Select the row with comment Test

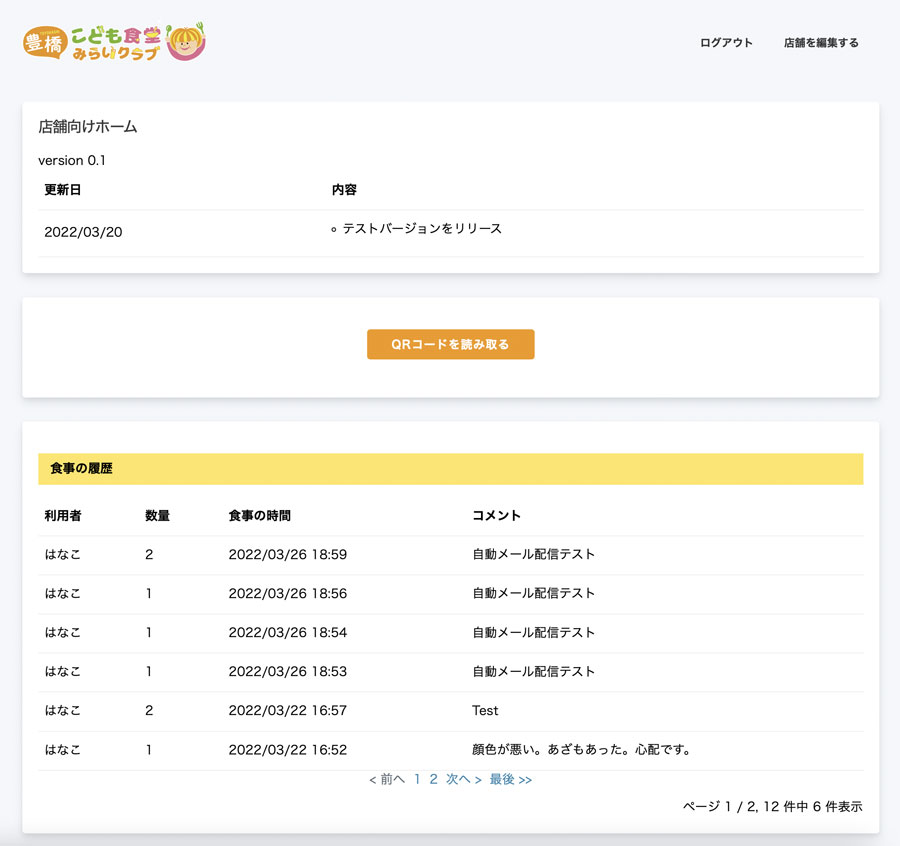click(x=485, y=710)
